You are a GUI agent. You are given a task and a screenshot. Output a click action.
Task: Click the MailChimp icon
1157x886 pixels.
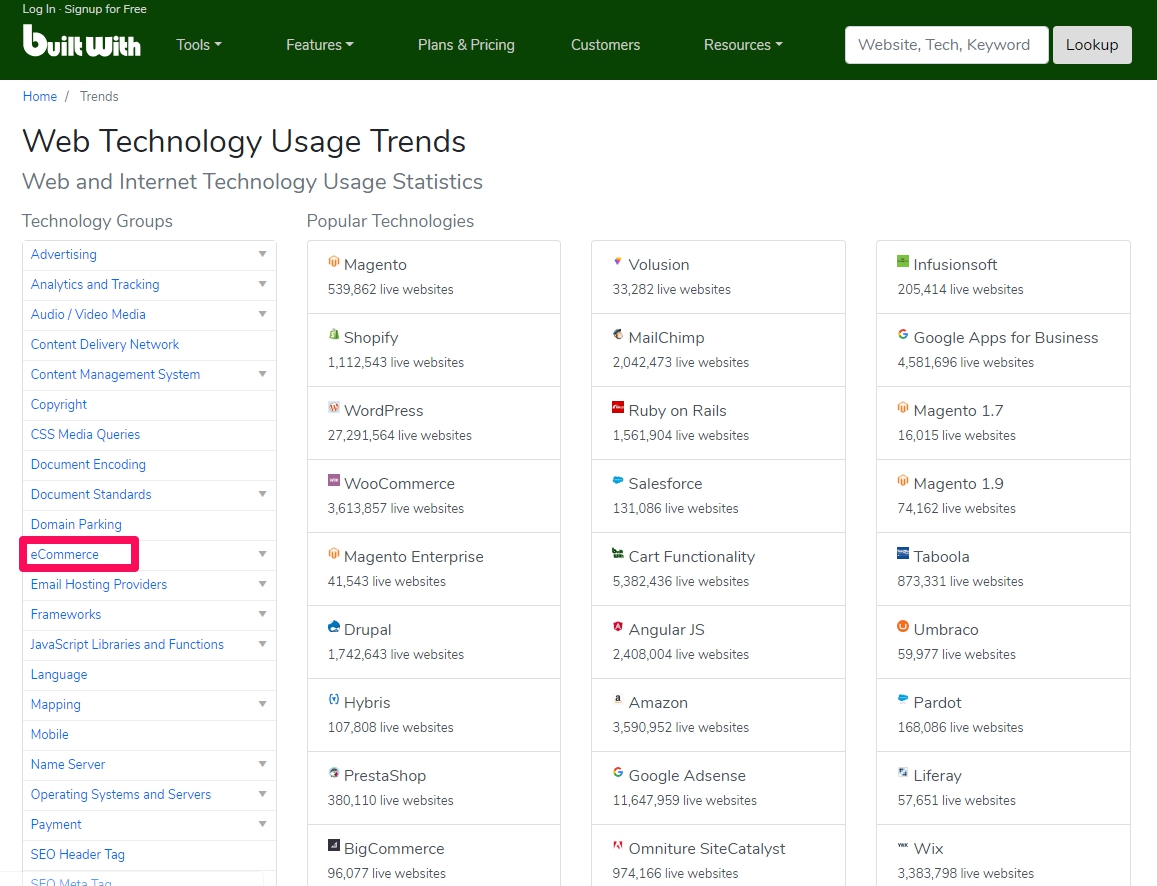pos(618,336)
